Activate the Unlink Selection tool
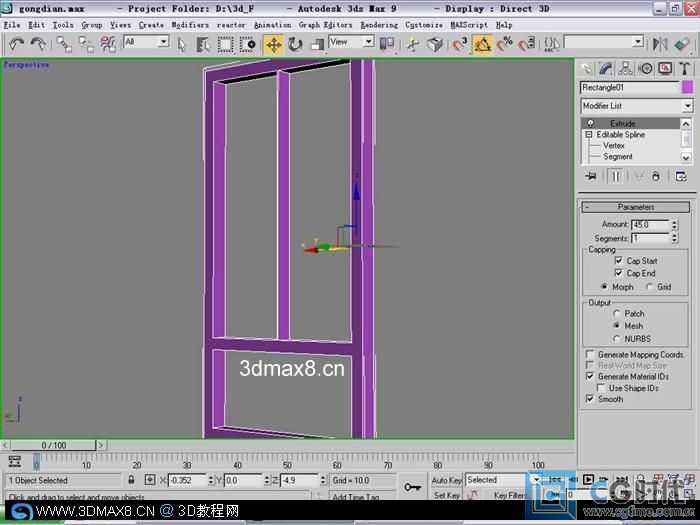The height and width of the screenshot is (525, 700). pyautogui.click(x=86, y=44)
